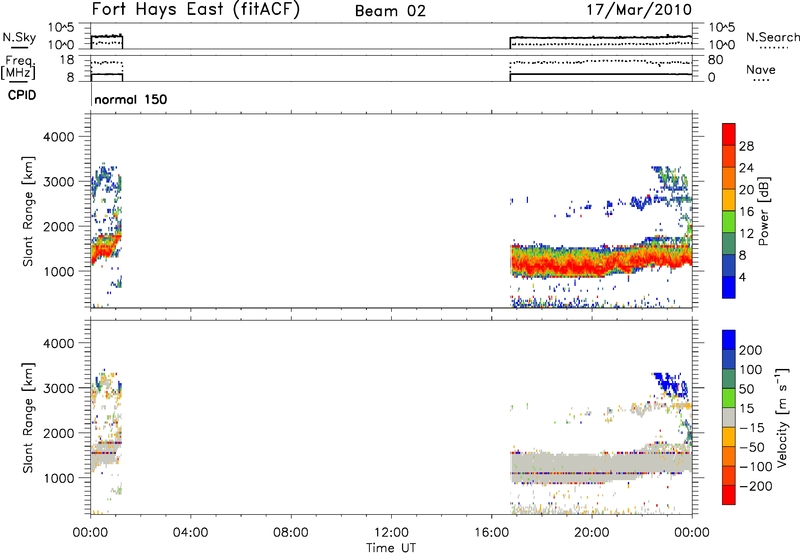Click 'Slant Range [km]' label of power panel
Viewport: 800px width, 554px height.
click(28, 211)
